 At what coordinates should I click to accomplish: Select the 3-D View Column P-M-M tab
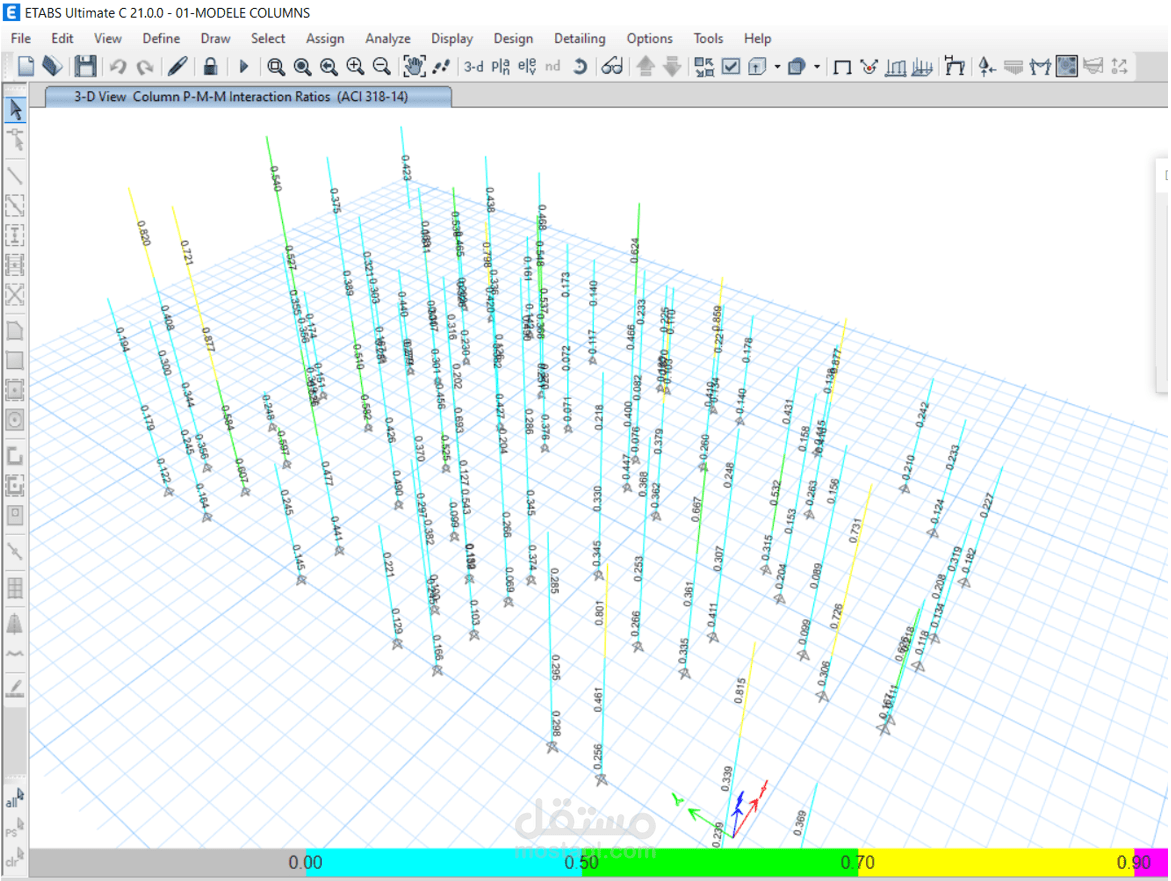point(248,96)
